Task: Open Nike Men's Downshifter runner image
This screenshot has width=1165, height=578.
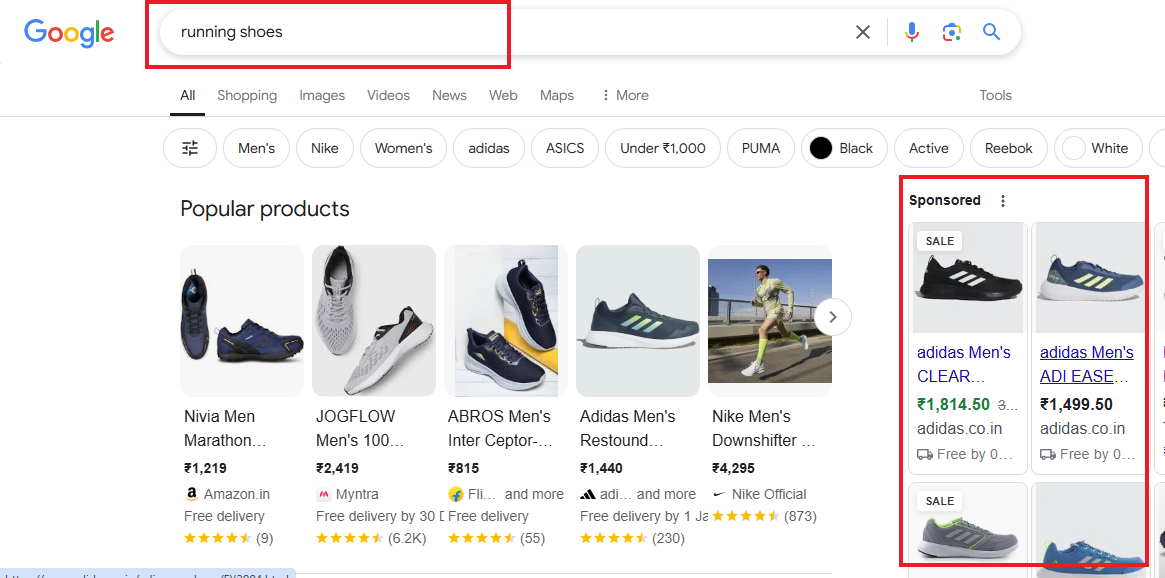Action: [770, 321]
